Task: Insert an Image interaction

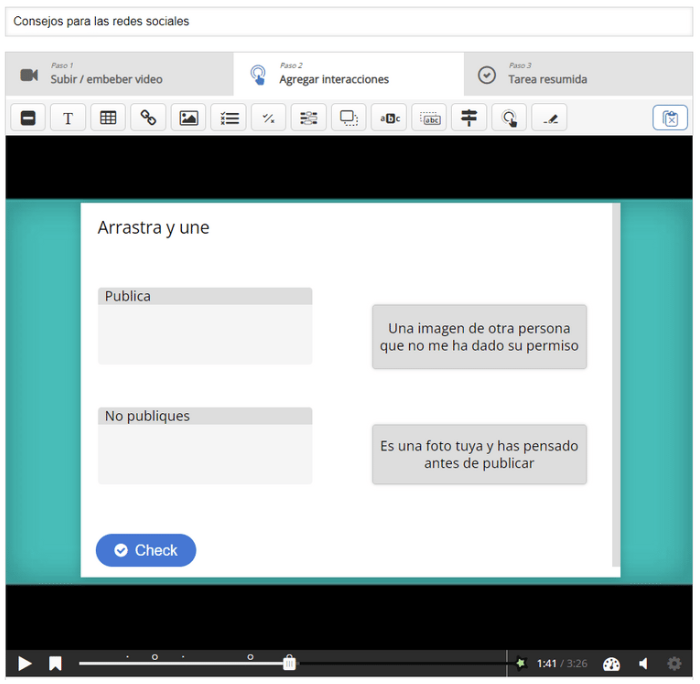Action: (x=188, y=118)
